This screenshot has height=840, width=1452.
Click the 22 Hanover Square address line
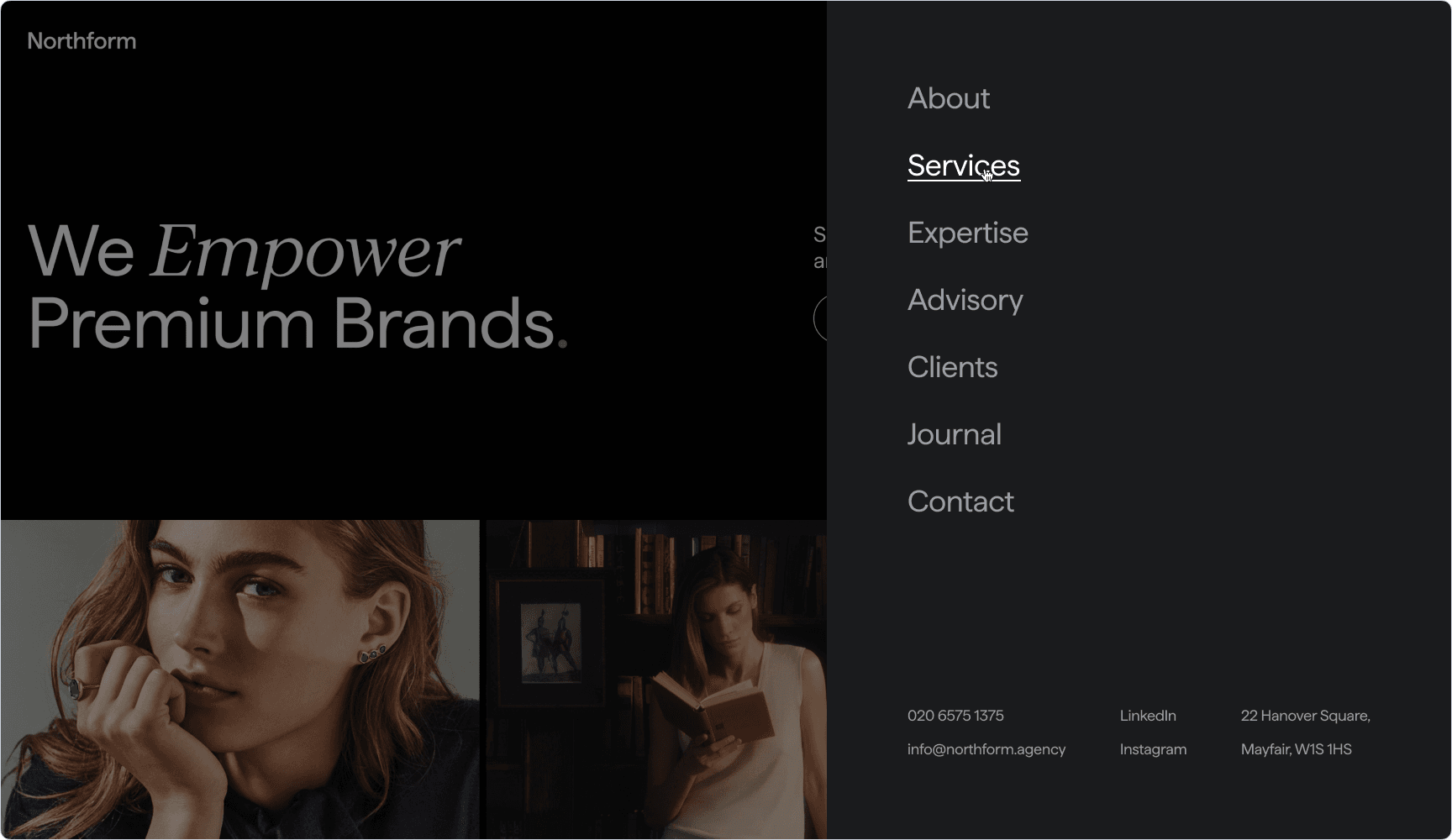pyautogui.click(x=1306, y=716)
